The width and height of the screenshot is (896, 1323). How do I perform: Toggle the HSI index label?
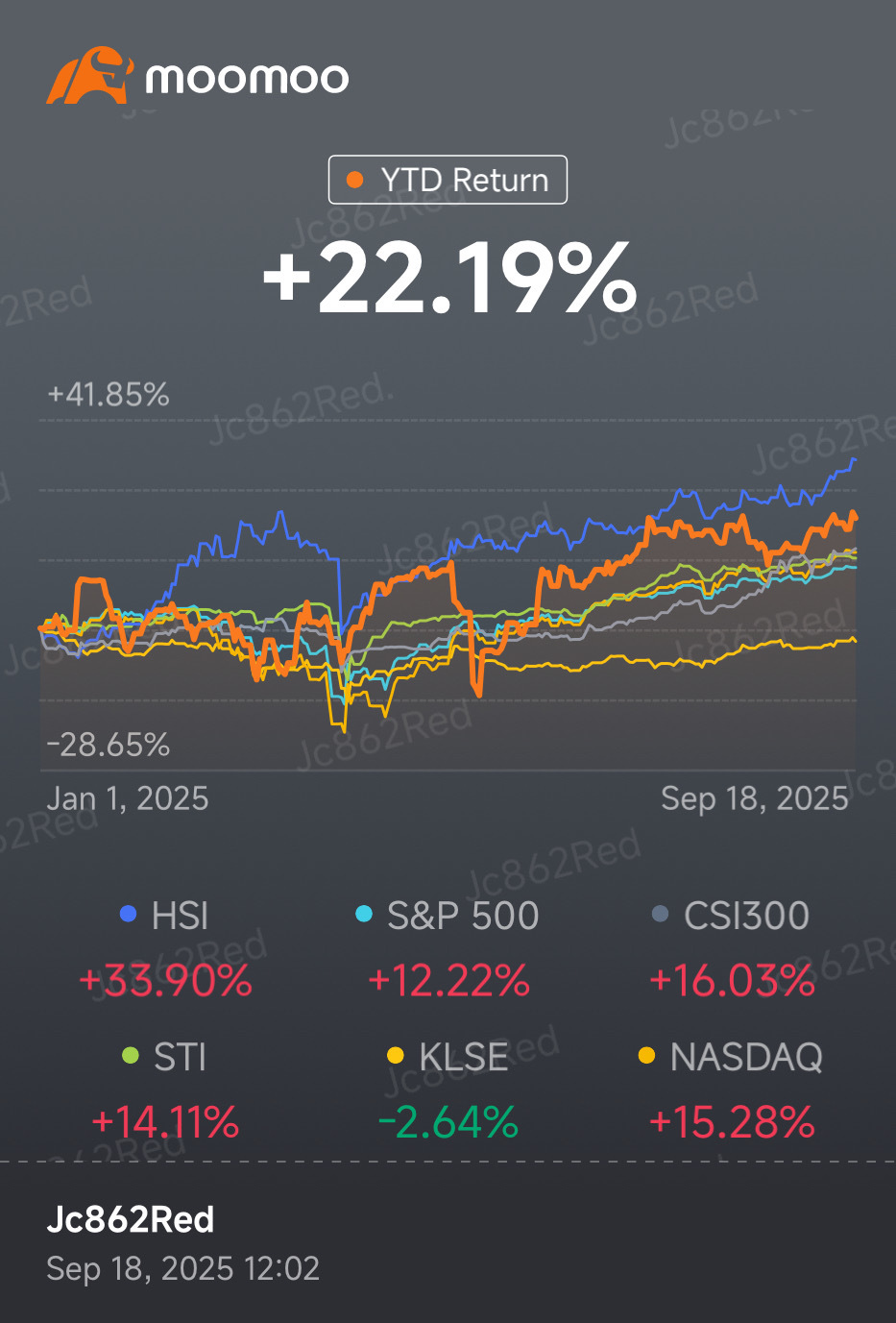[181, 916]
